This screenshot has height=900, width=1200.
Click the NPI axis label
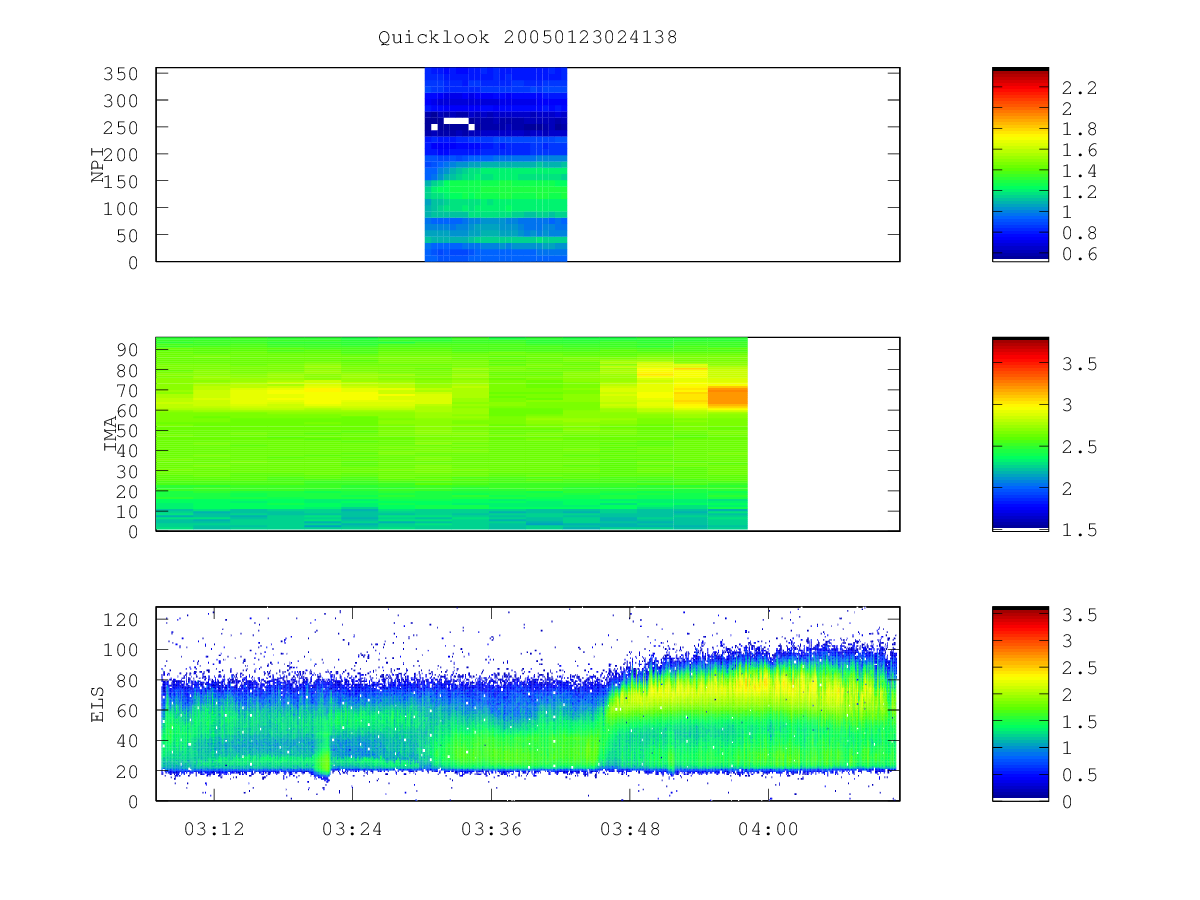(x=98, y=165)
